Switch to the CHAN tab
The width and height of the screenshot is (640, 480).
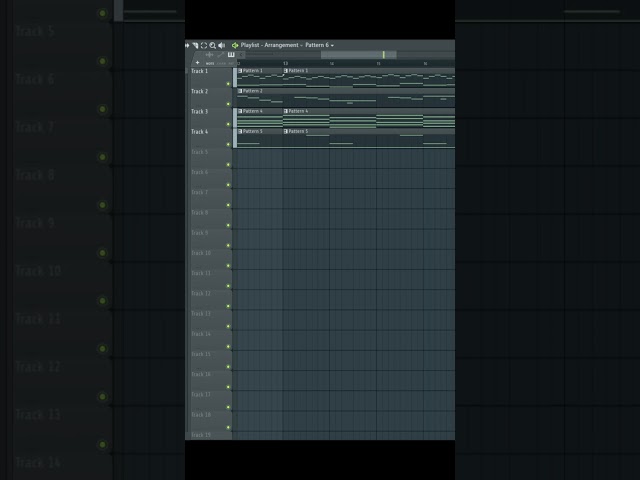click(221, 63)
